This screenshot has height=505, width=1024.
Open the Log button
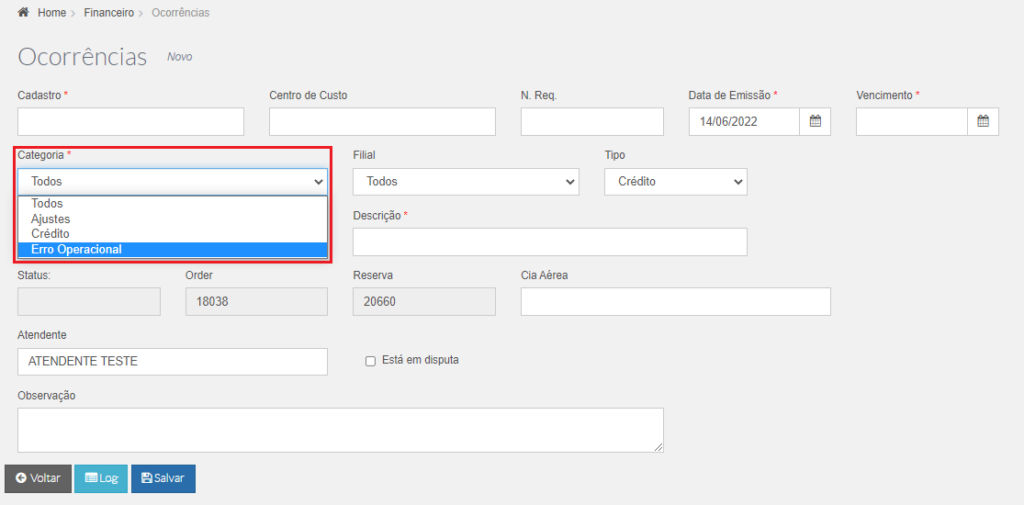coord(101,478)
